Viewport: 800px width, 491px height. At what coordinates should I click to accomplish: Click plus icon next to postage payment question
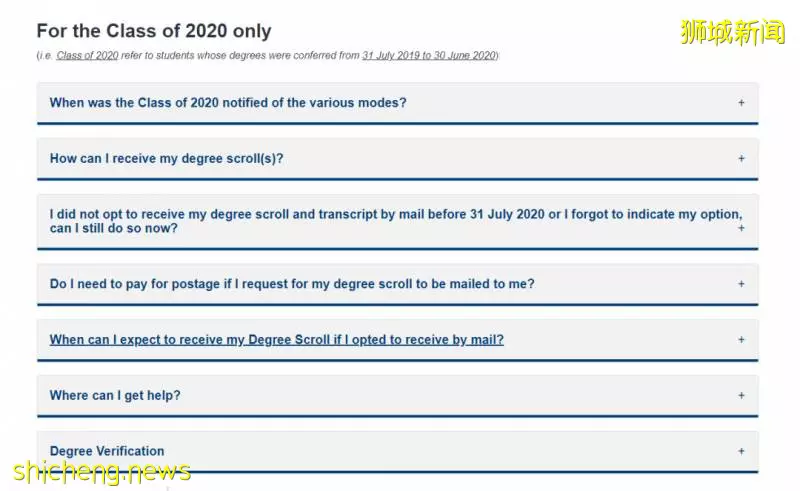[741, 283]
